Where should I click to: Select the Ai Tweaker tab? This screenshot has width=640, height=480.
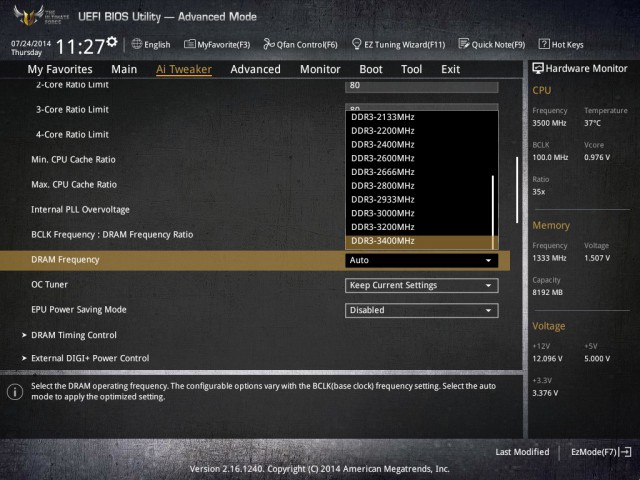[184, 69]
